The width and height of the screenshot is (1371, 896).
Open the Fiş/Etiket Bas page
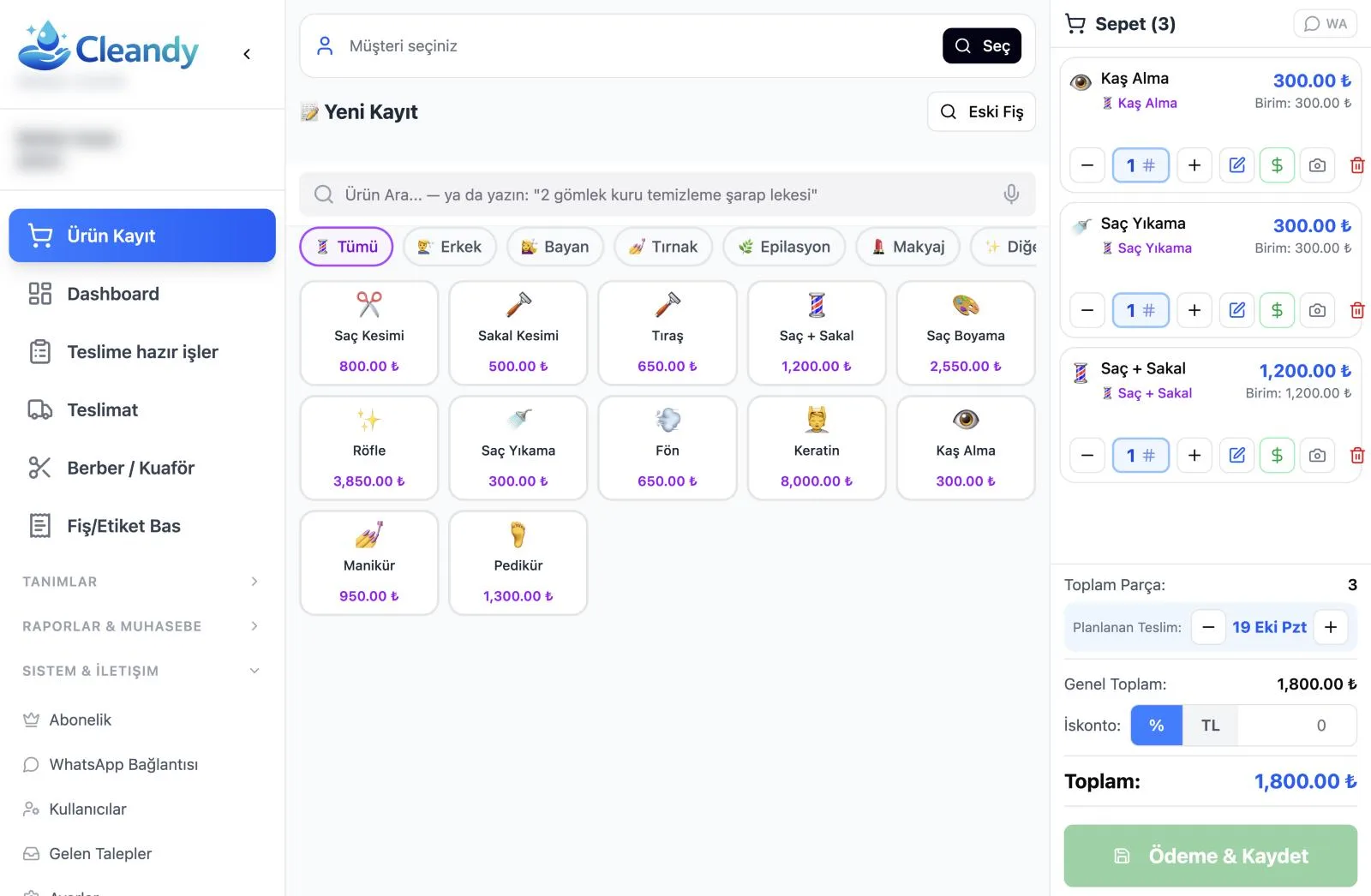(x=142, y=526)
